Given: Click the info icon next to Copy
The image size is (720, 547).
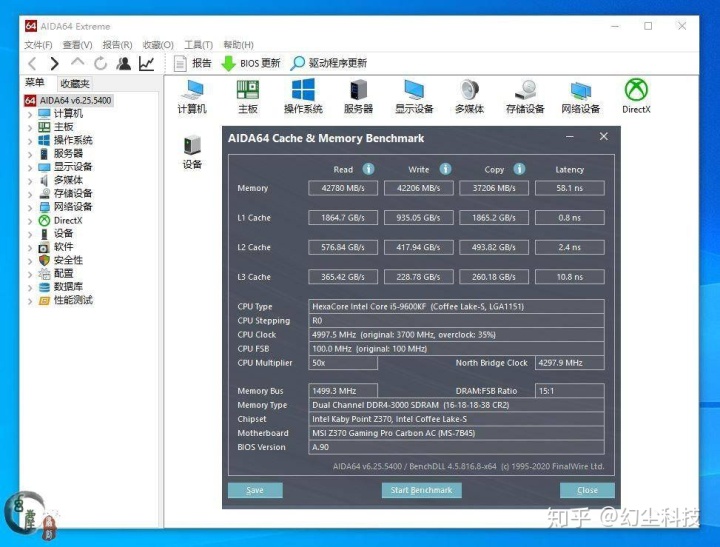Looking at the screenshot, I should 519,169.
